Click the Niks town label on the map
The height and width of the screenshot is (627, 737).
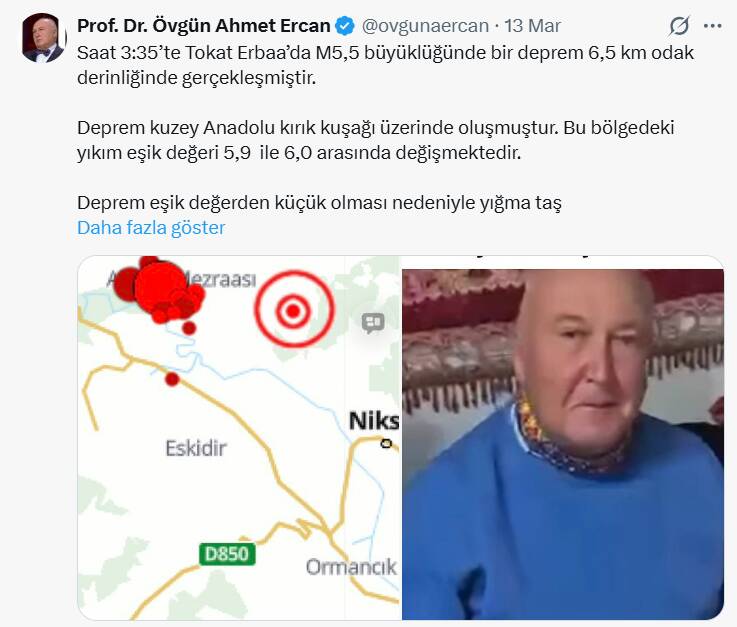pyautogui.click(x=374, y=421)
